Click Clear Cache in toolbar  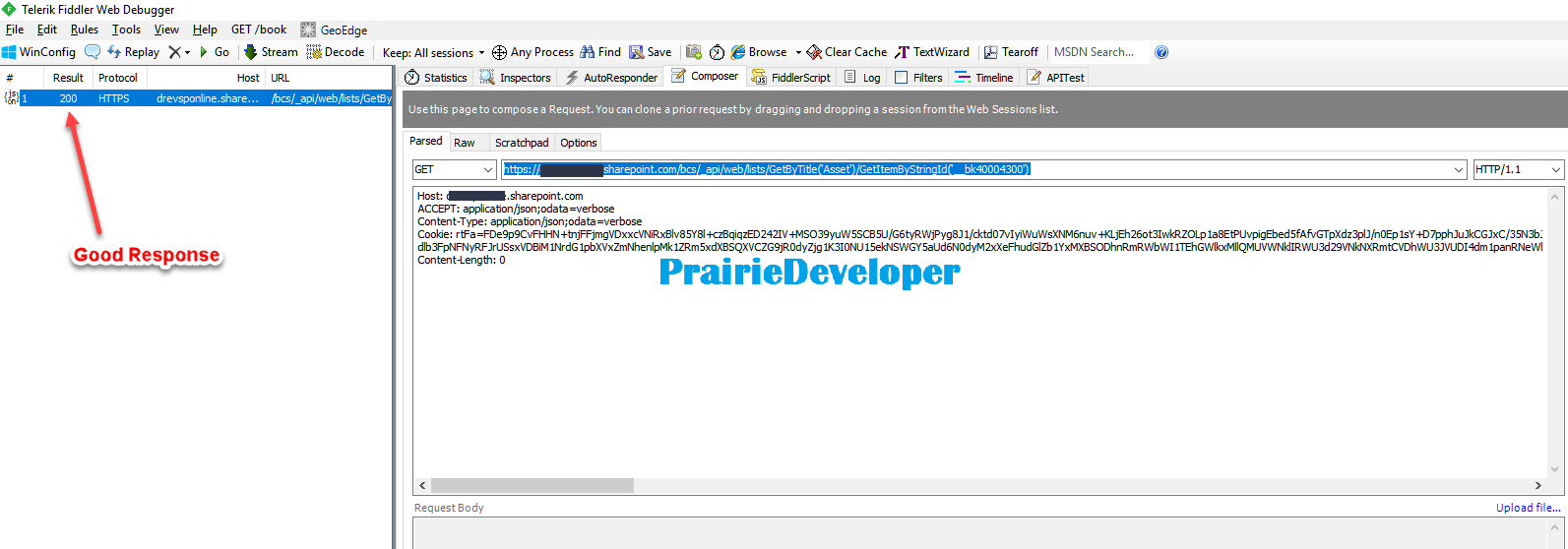(847, 52)
